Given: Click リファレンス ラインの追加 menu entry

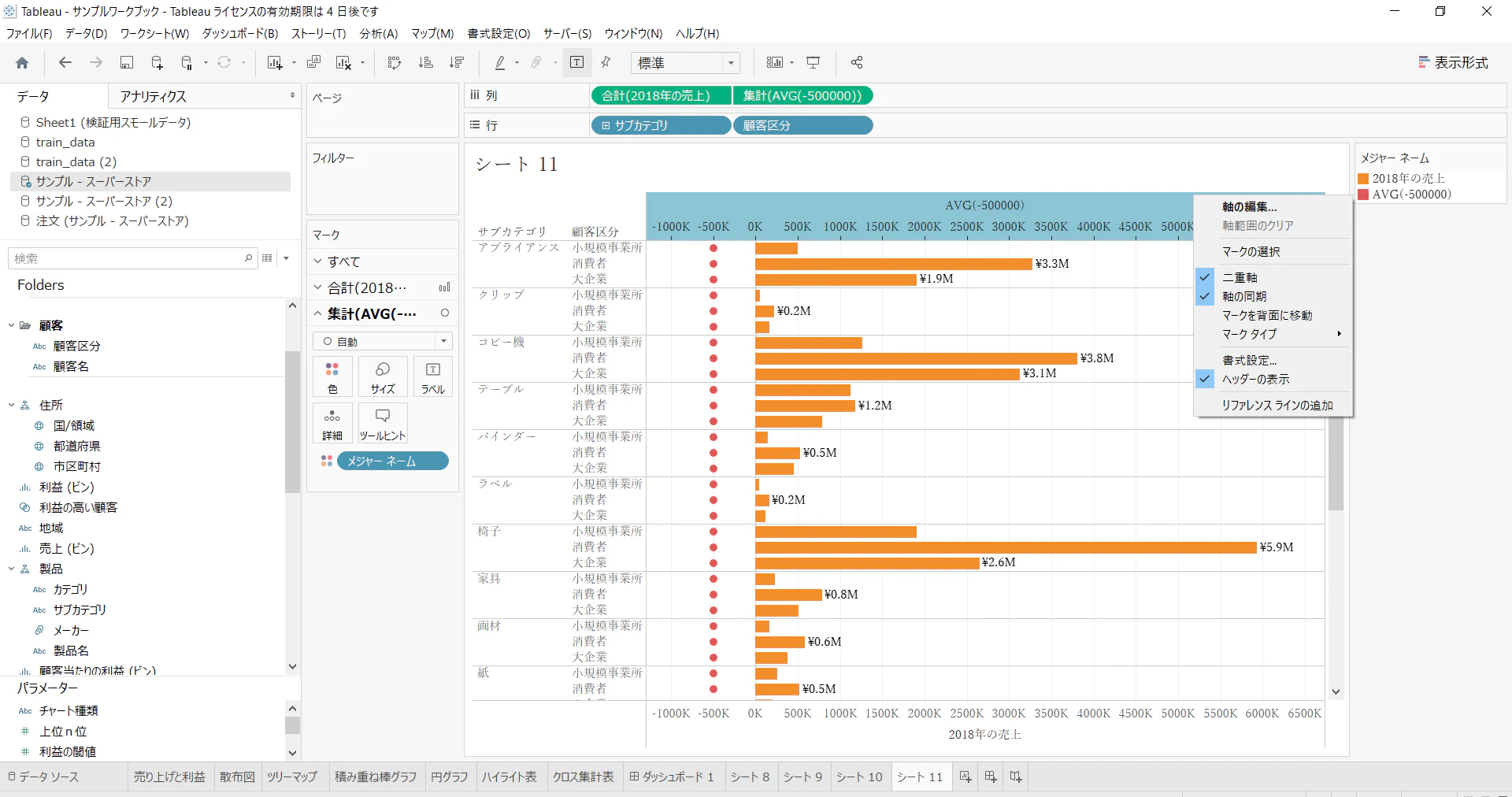Looking at the screenshot, I should 1273,405.
